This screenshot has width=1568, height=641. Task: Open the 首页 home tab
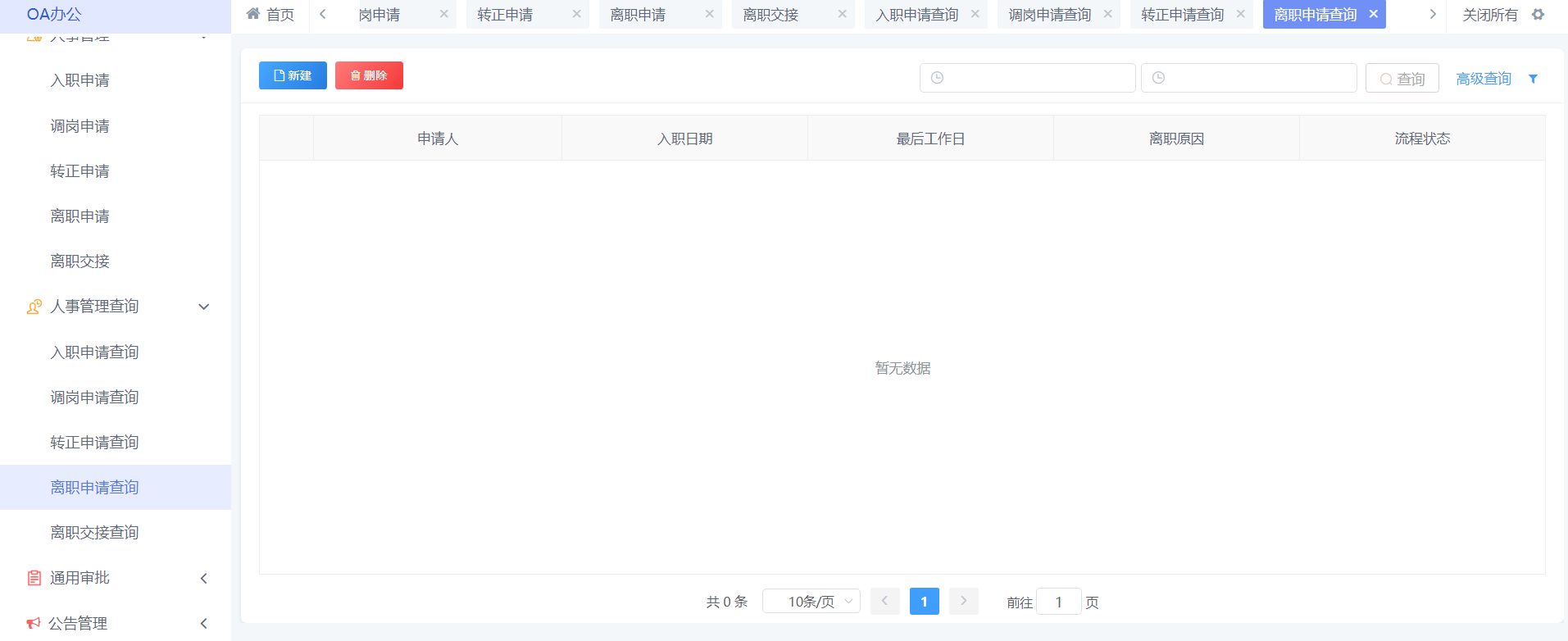pyautogui.click(x=270, y=15)
